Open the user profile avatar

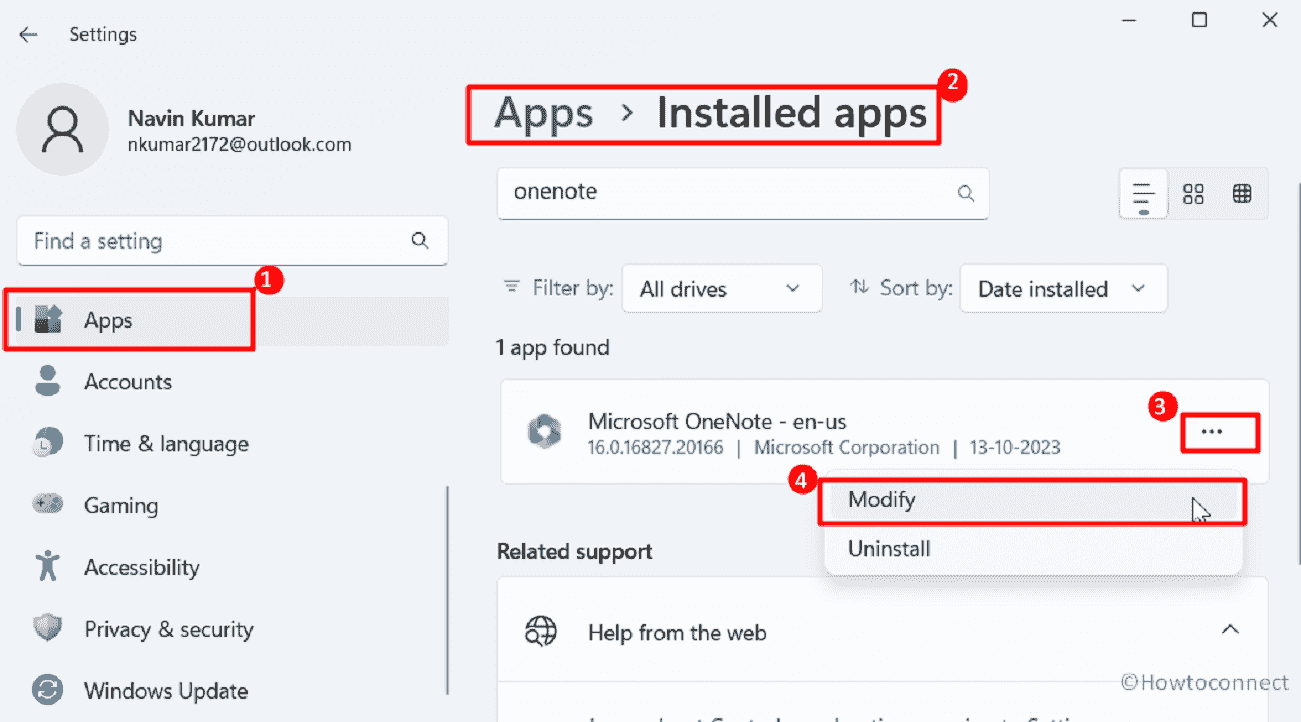(x=63, y=128)
